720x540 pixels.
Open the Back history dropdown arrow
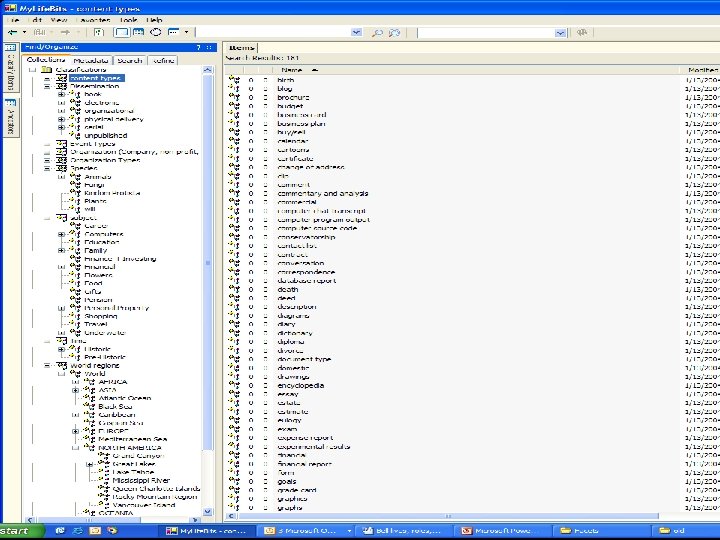click(x=24, y=32)
